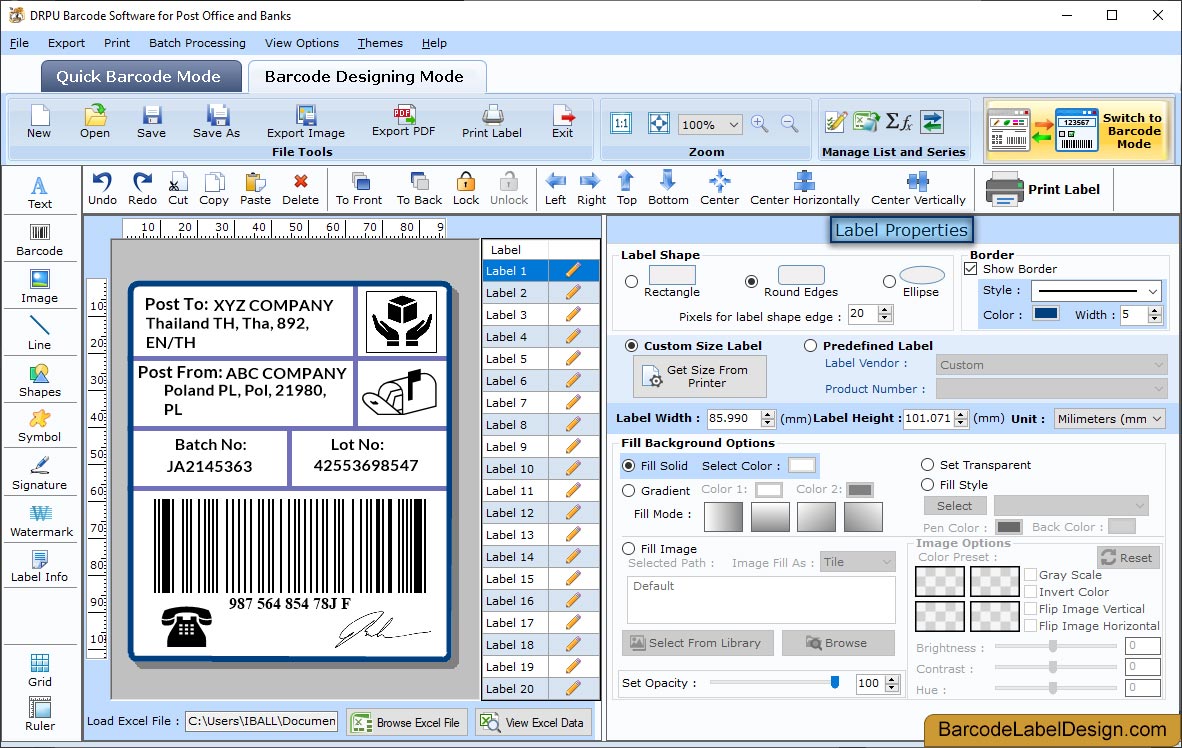
Task: Choose Ellipse label shape
Action: click(x=890, y=281)
